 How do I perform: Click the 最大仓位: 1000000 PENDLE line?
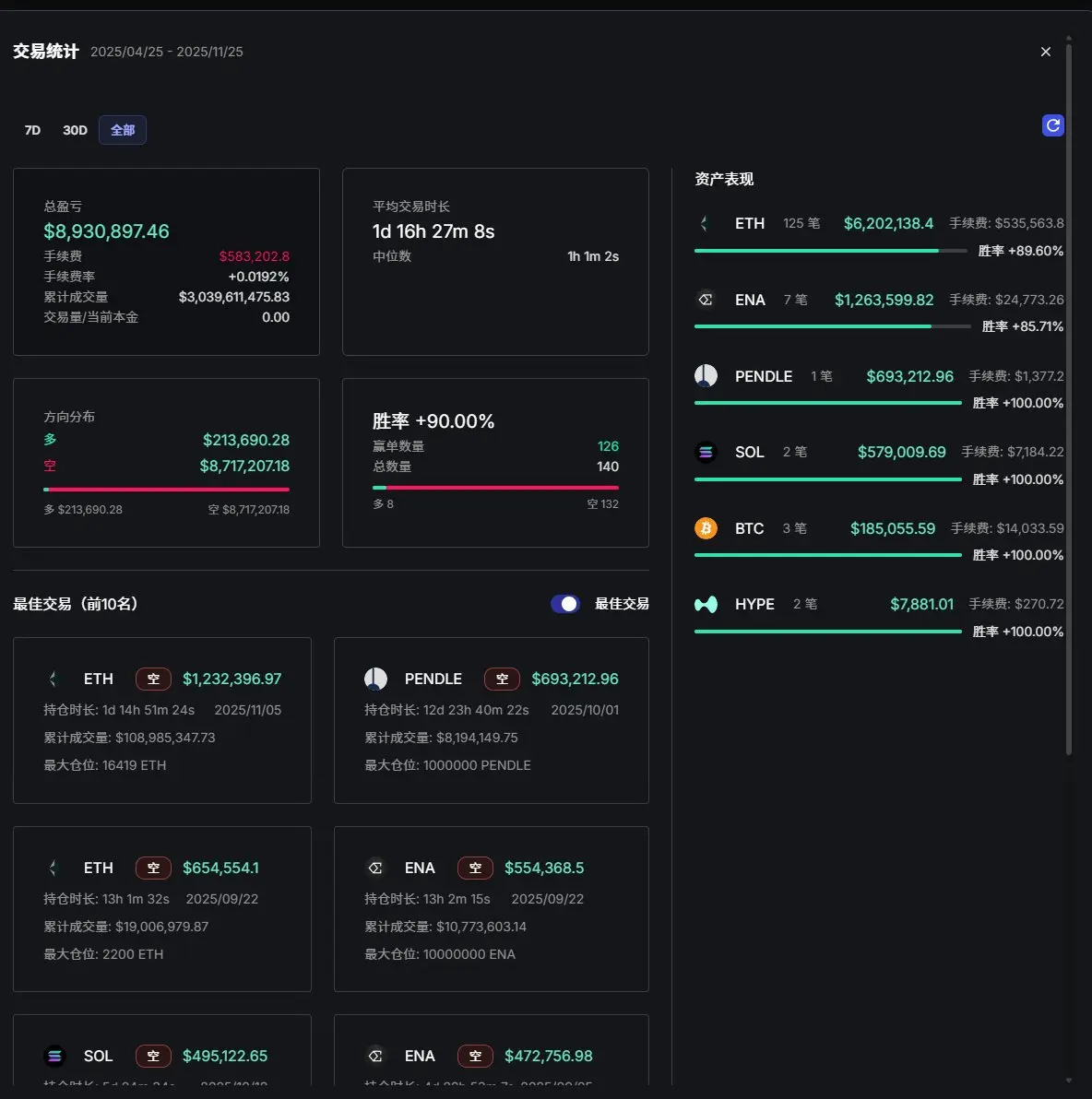click(447, 765)
